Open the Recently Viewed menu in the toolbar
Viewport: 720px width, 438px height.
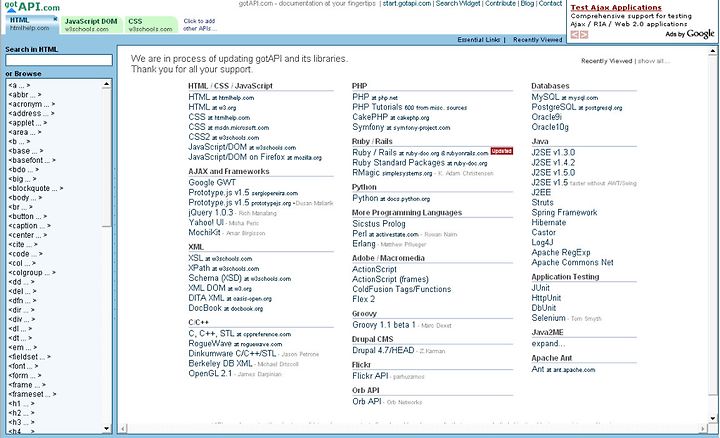tap(537, 40)
